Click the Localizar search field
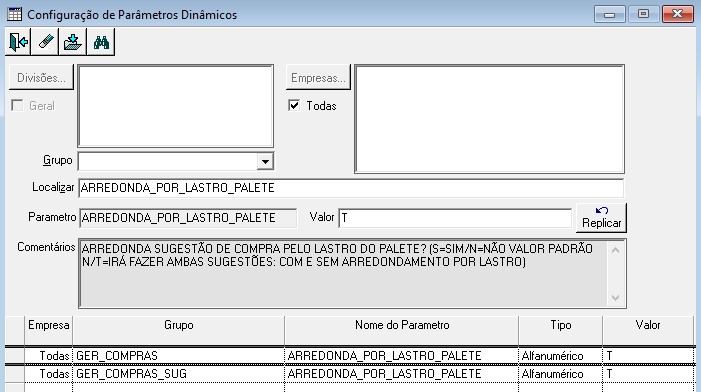 point(351,188)
